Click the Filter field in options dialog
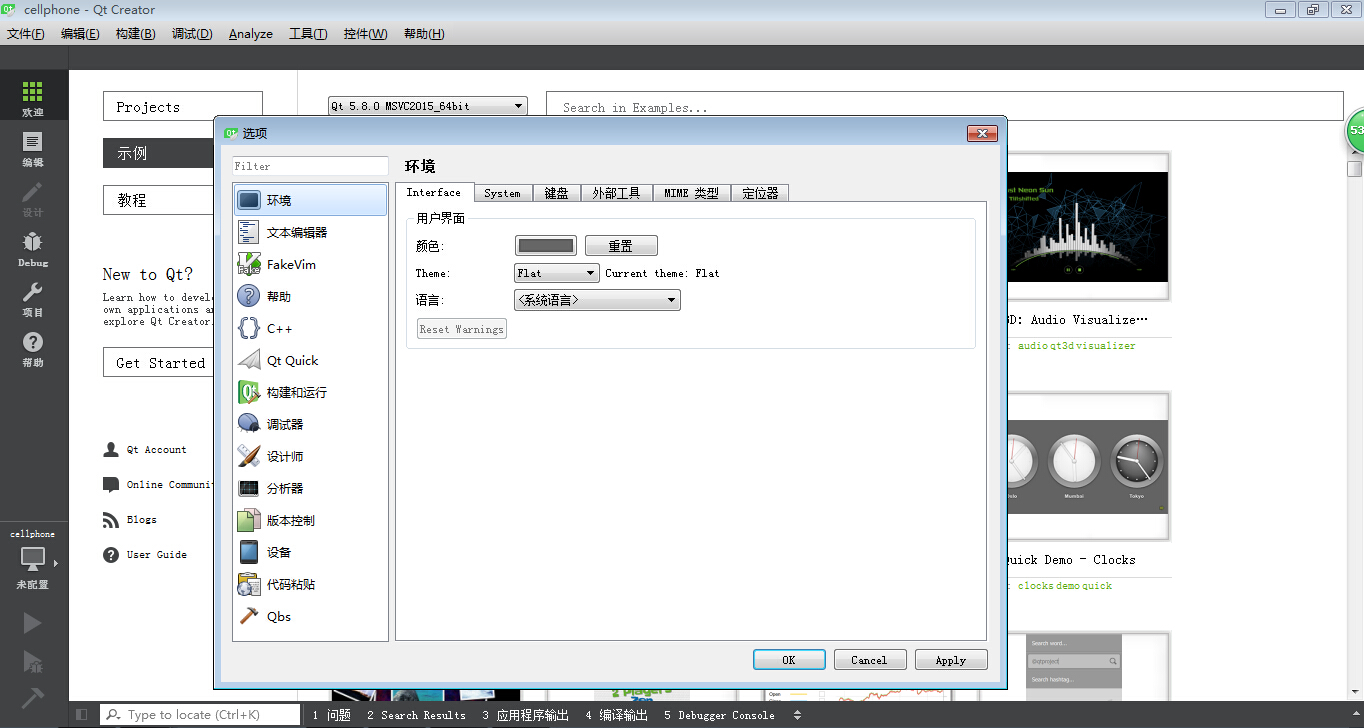The height and width of the screenshot is (728, 1364). click(310, 166)
